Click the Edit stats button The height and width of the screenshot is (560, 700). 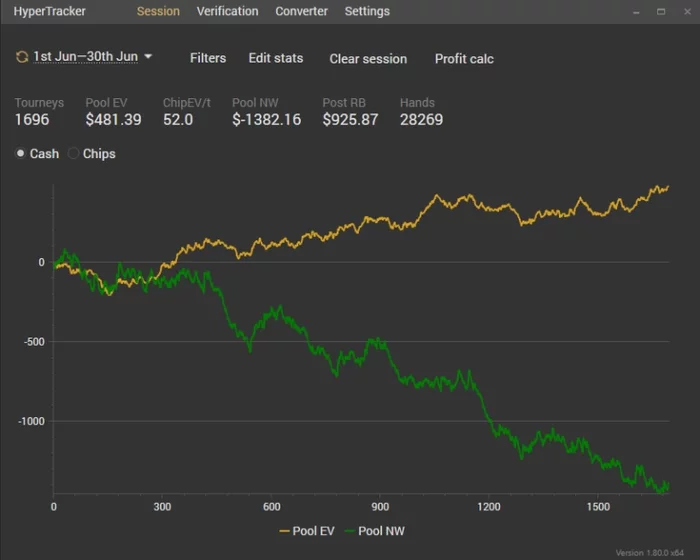click(276, 58)
